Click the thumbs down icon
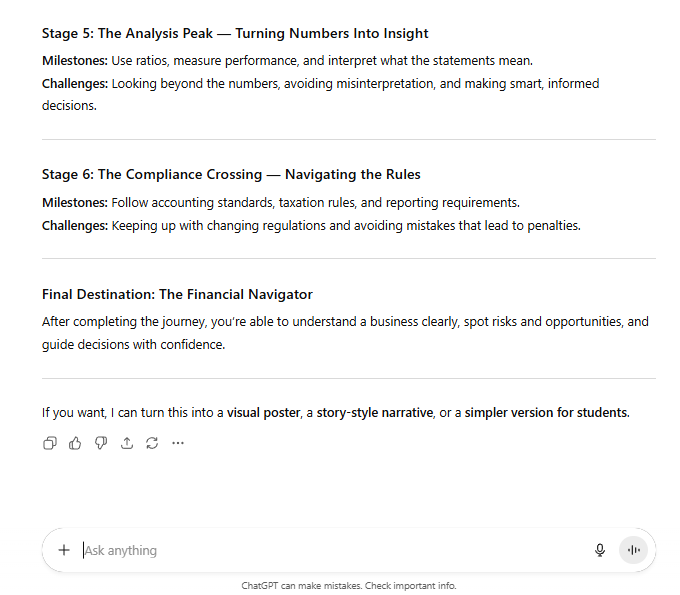Viewport: 680px width, 595px height. point(101,443)
